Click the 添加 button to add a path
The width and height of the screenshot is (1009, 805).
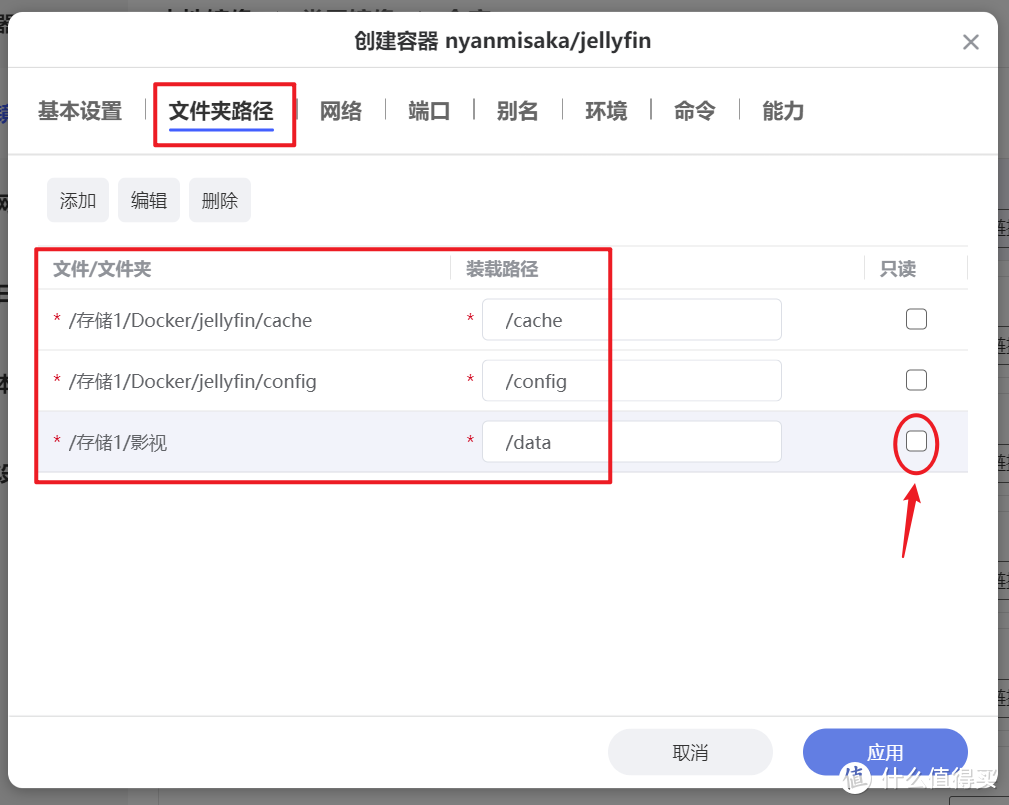(x=77, y=200)
